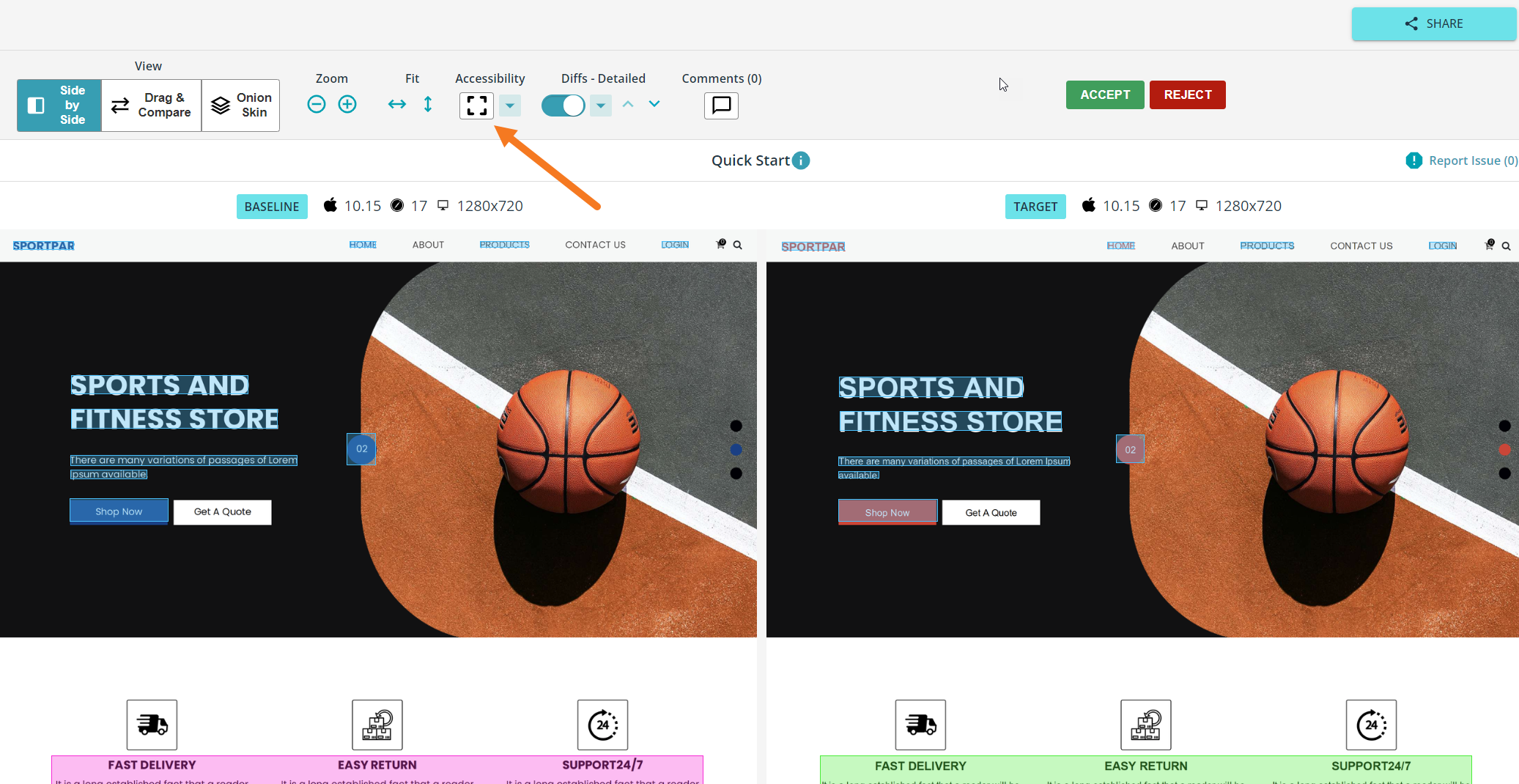Open the comments speech bubble icon
The width and height of the screenshot is (1519, 784).
click(x=721, y=106)
